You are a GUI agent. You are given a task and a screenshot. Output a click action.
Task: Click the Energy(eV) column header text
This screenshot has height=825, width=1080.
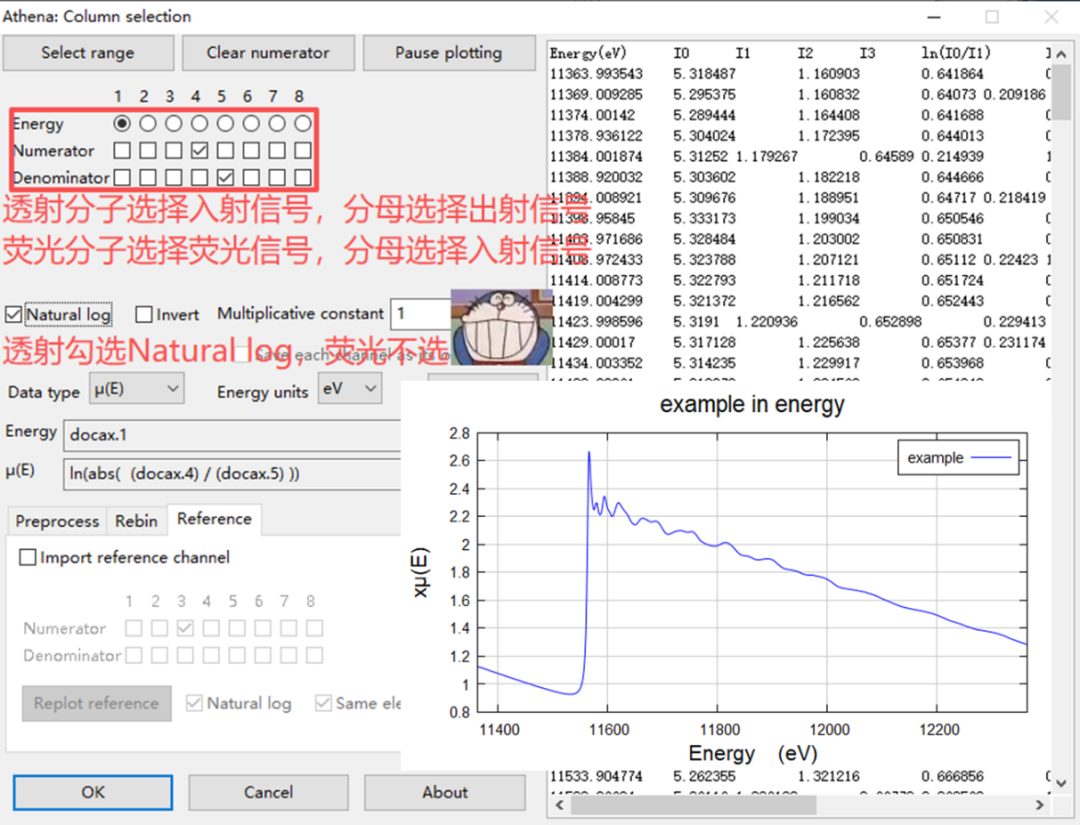(x=588, y=53)
